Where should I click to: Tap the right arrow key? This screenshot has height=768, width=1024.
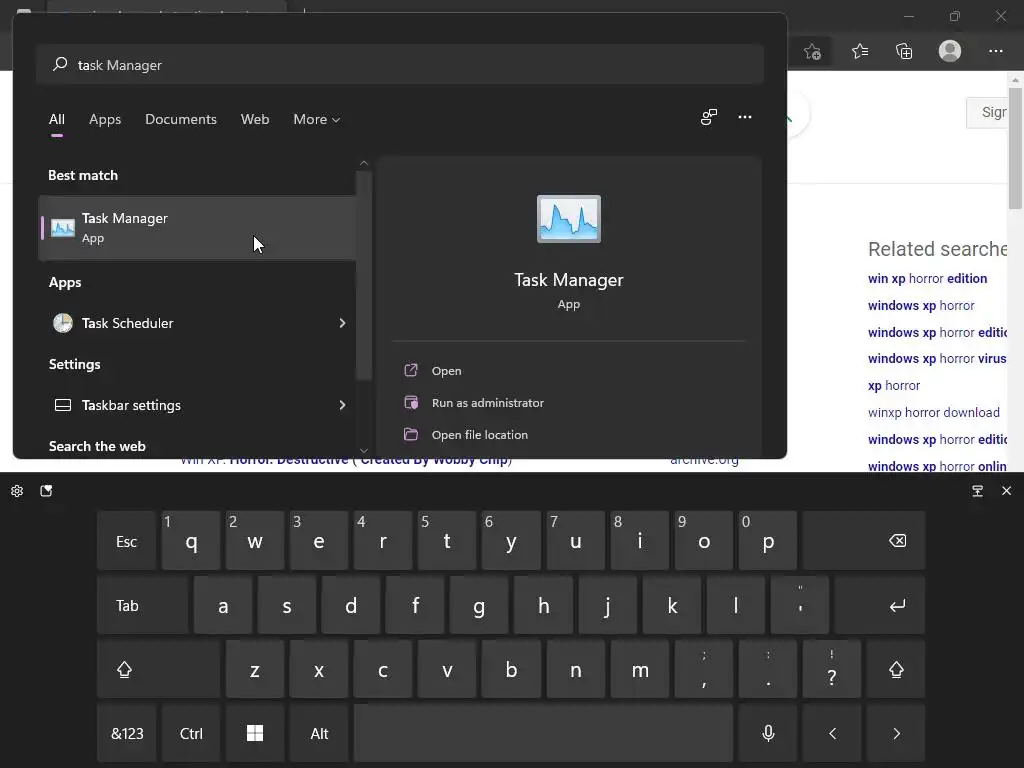[x=896, y=733]
